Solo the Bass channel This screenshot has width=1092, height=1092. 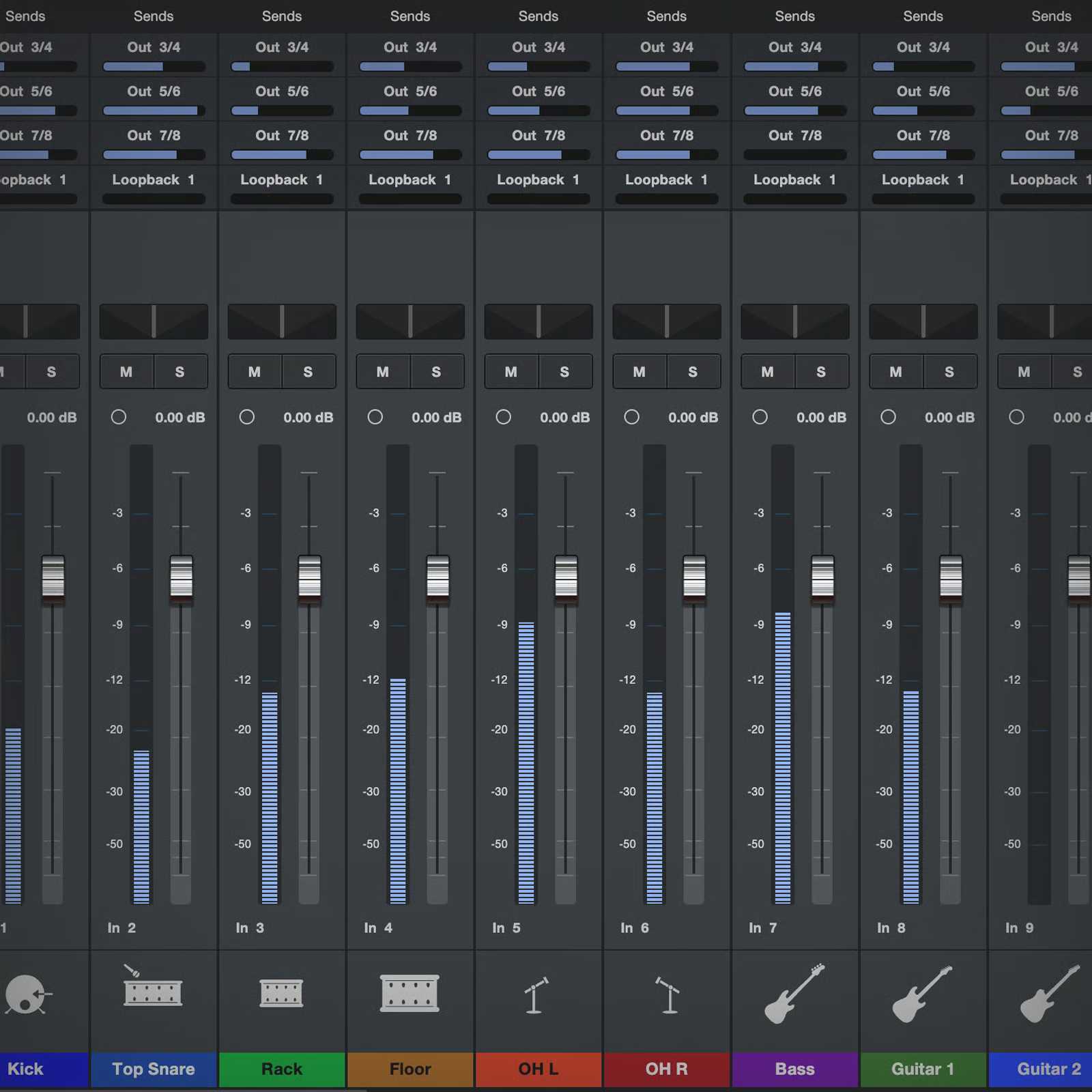click(821, 372)
